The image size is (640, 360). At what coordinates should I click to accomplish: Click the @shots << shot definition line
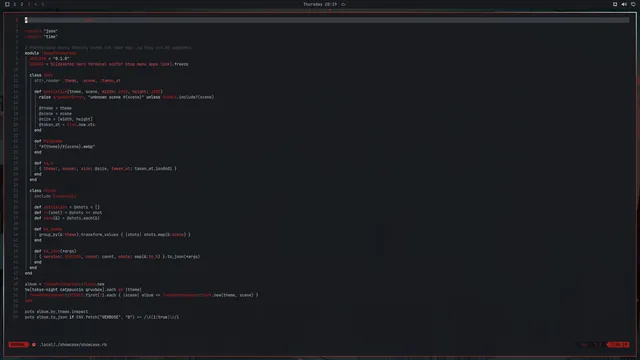[68, 213]
